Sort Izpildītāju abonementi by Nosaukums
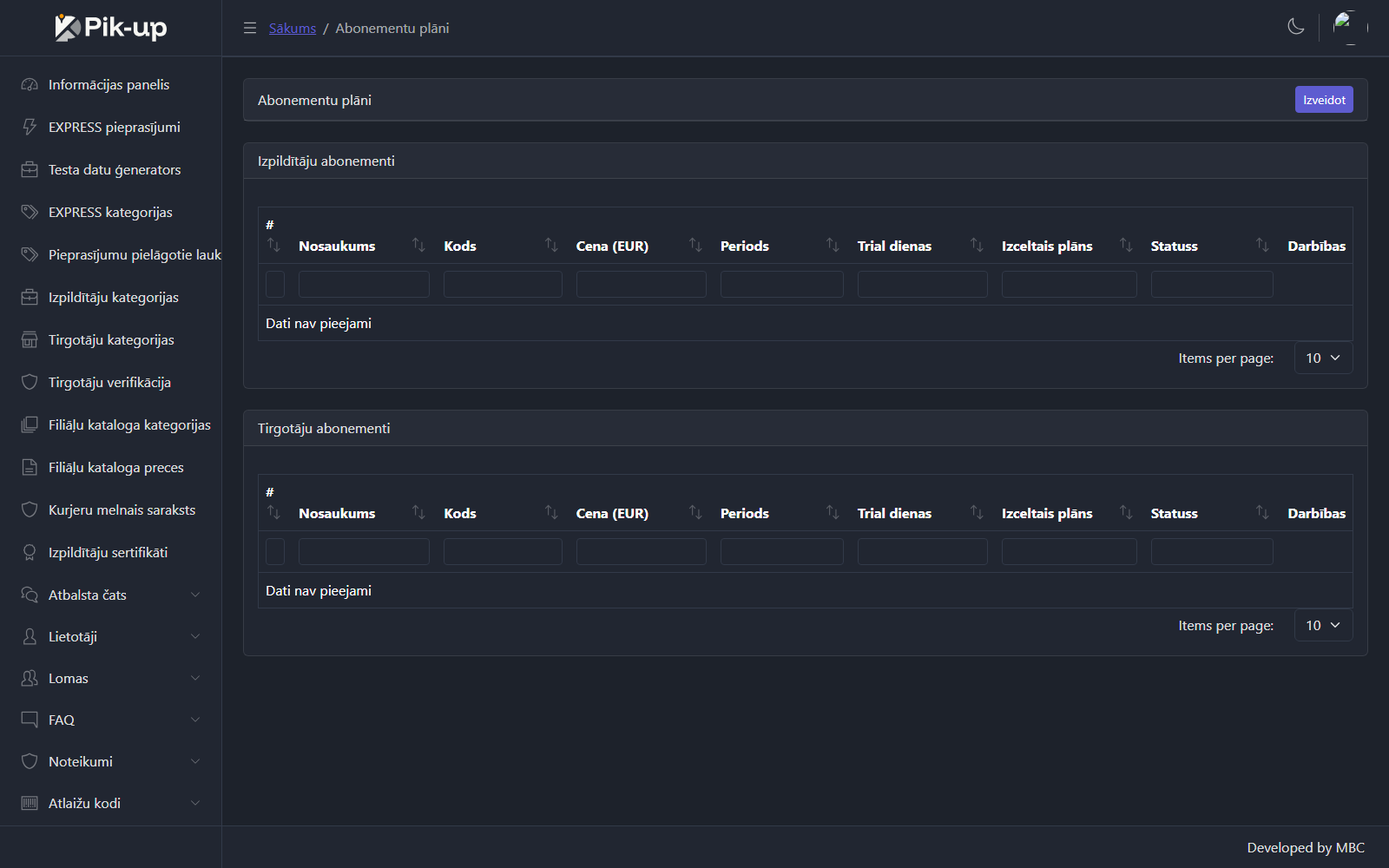The image size is (1389, 868). click(418, 246)
